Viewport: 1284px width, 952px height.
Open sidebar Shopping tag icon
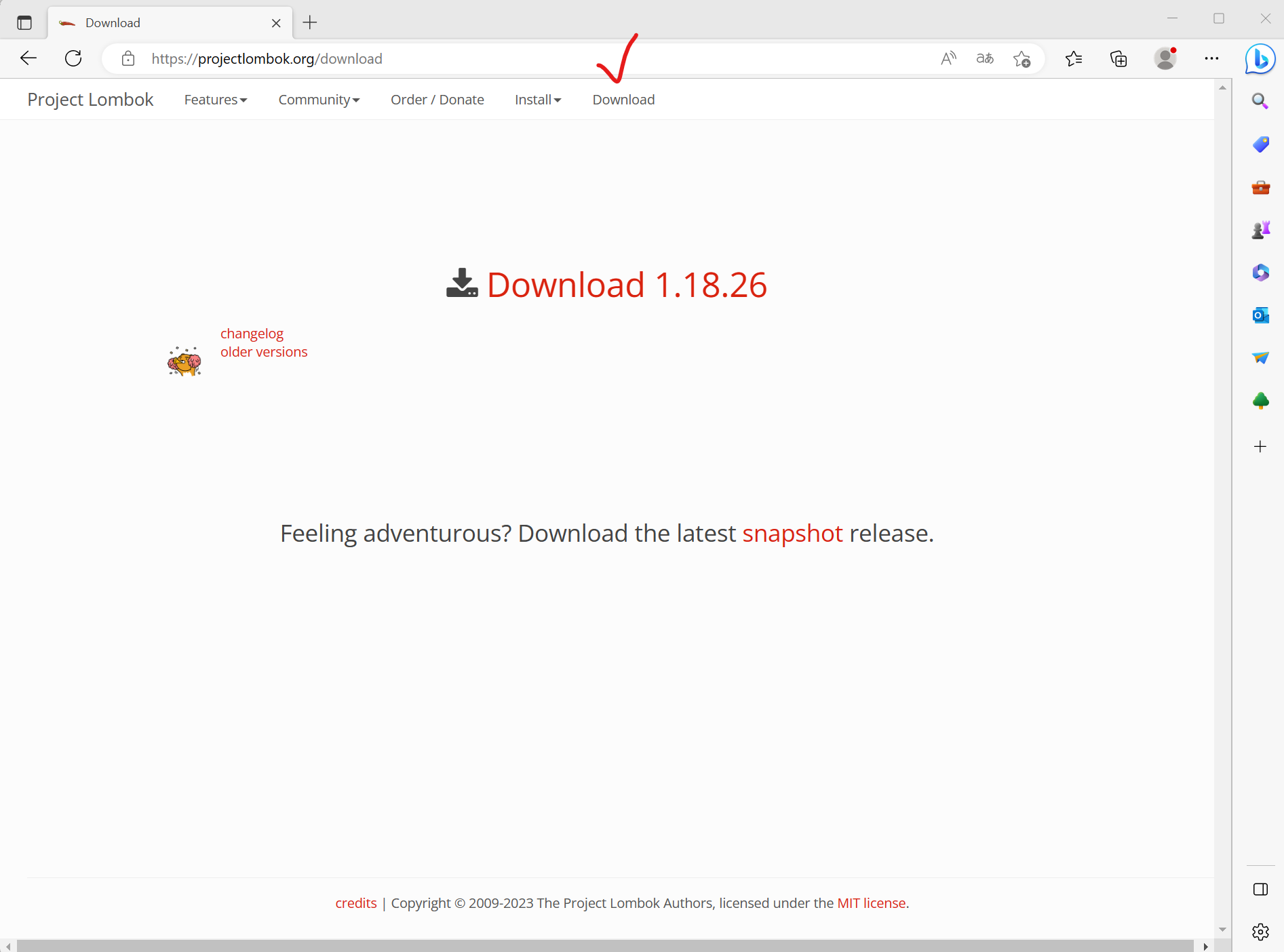pyautogui.click(x=1260, y=144)
